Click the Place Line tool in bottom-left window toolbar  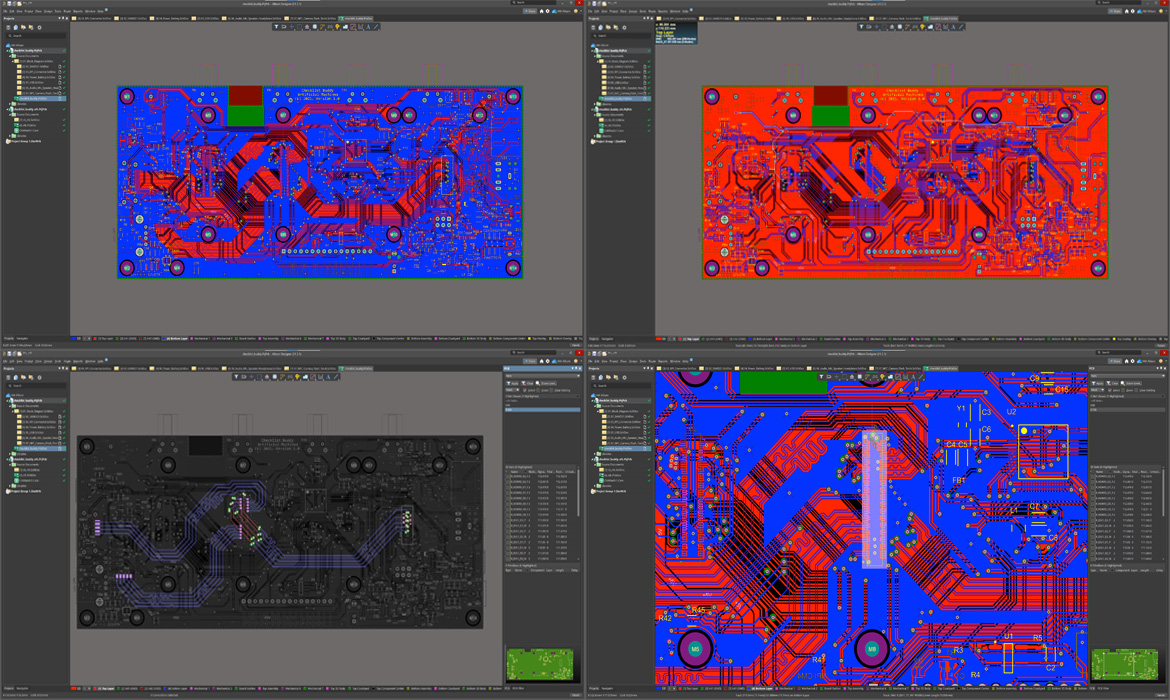click(x=336, y=377)
